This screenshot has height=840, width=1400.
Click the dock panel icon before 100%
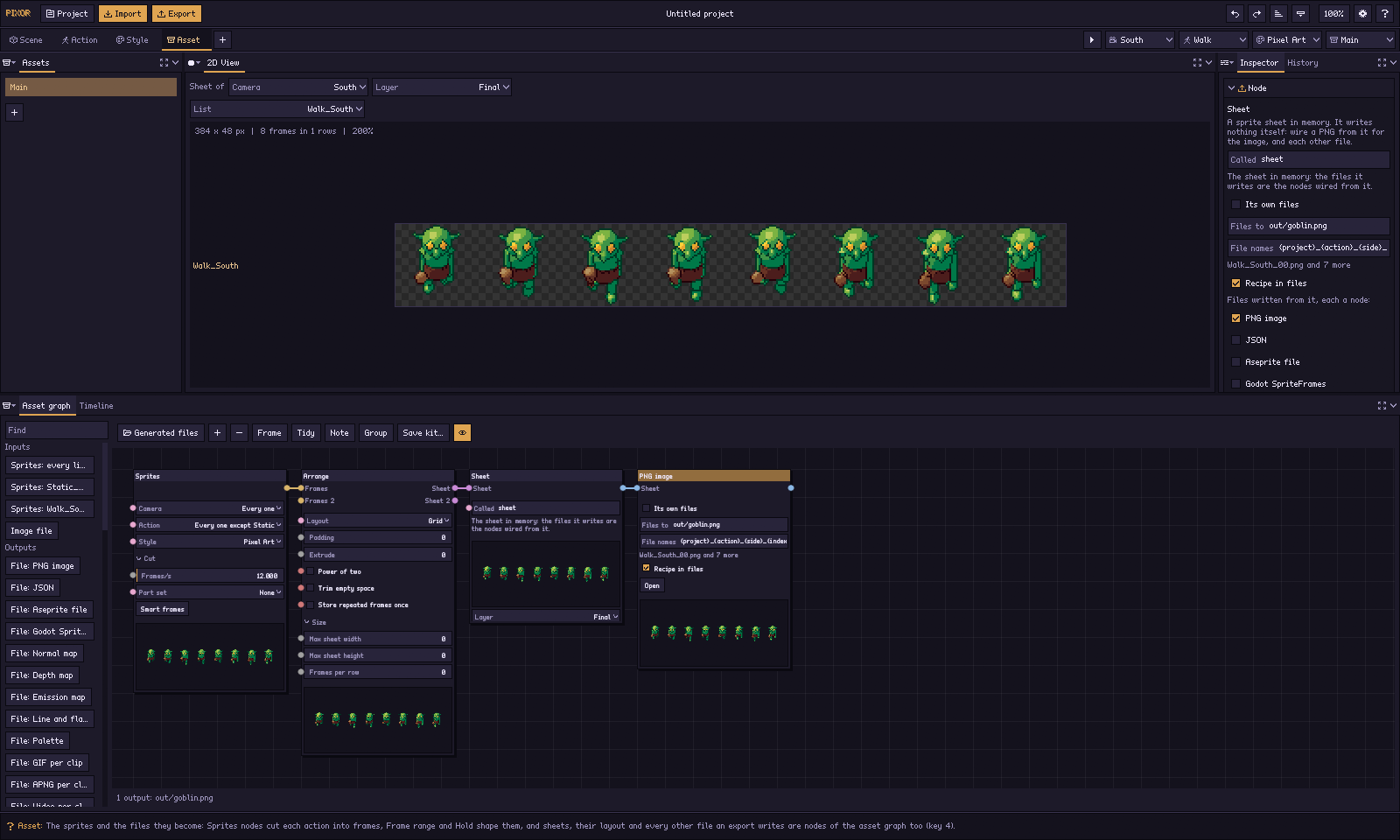click(1300, 14)
